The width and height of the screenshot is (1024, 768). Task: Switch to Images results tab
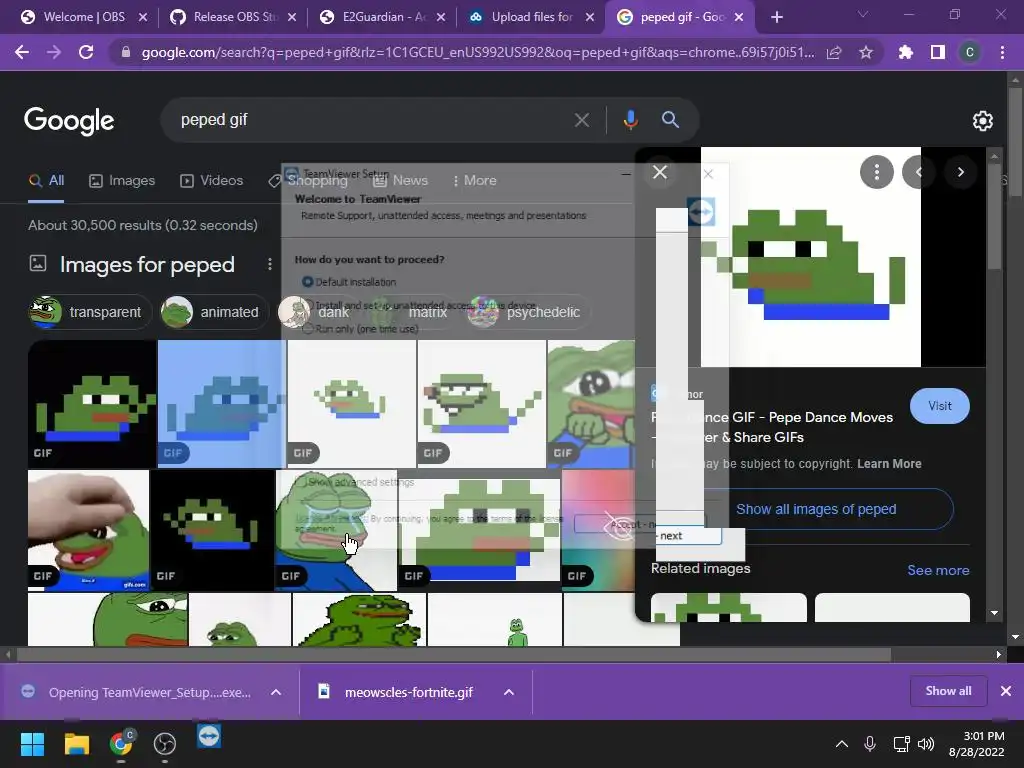[x=122, y=180]
